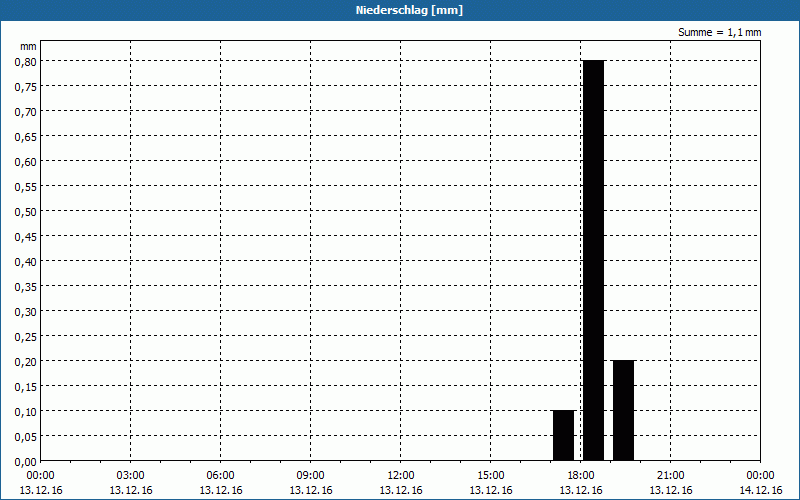Click the 14.12.16 date label
800x500 pixels.
click(x=760, y=490)
